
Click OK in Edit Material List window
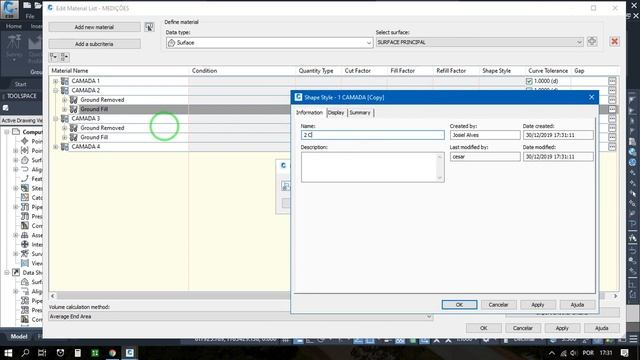[x=483, y=328]
